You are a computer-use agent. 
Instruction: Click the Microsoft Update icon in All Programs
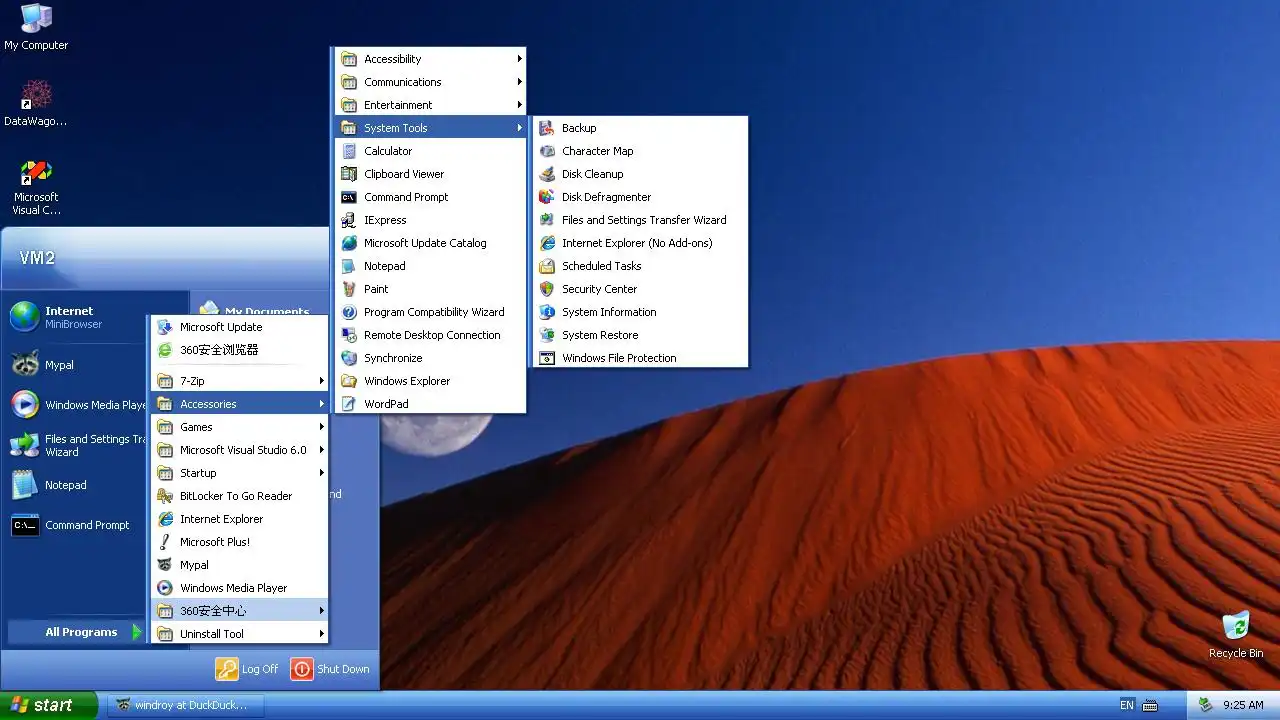tap(165, 327)
